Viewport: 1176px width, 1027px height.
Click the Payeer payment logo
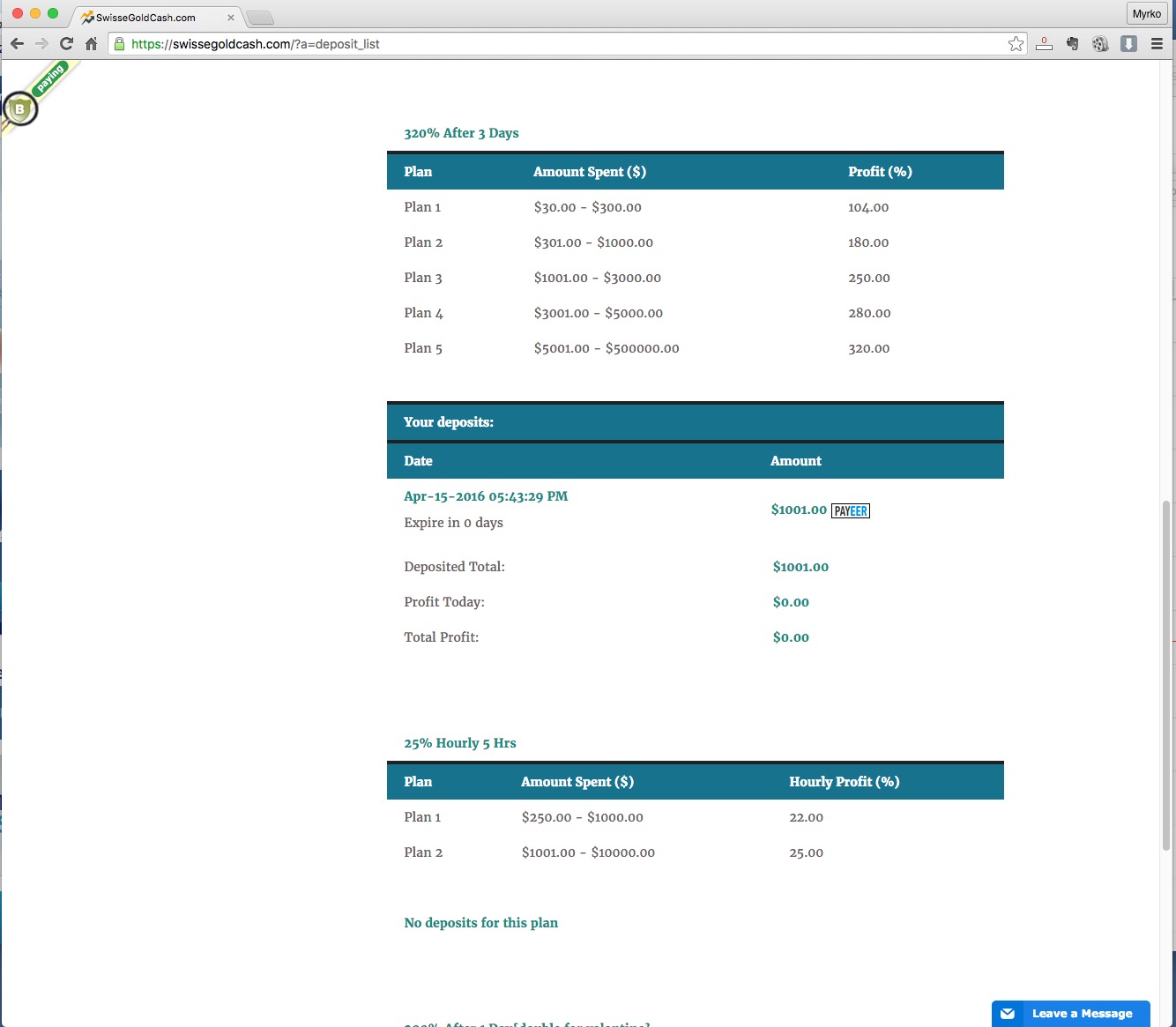[x=851, y=510]
